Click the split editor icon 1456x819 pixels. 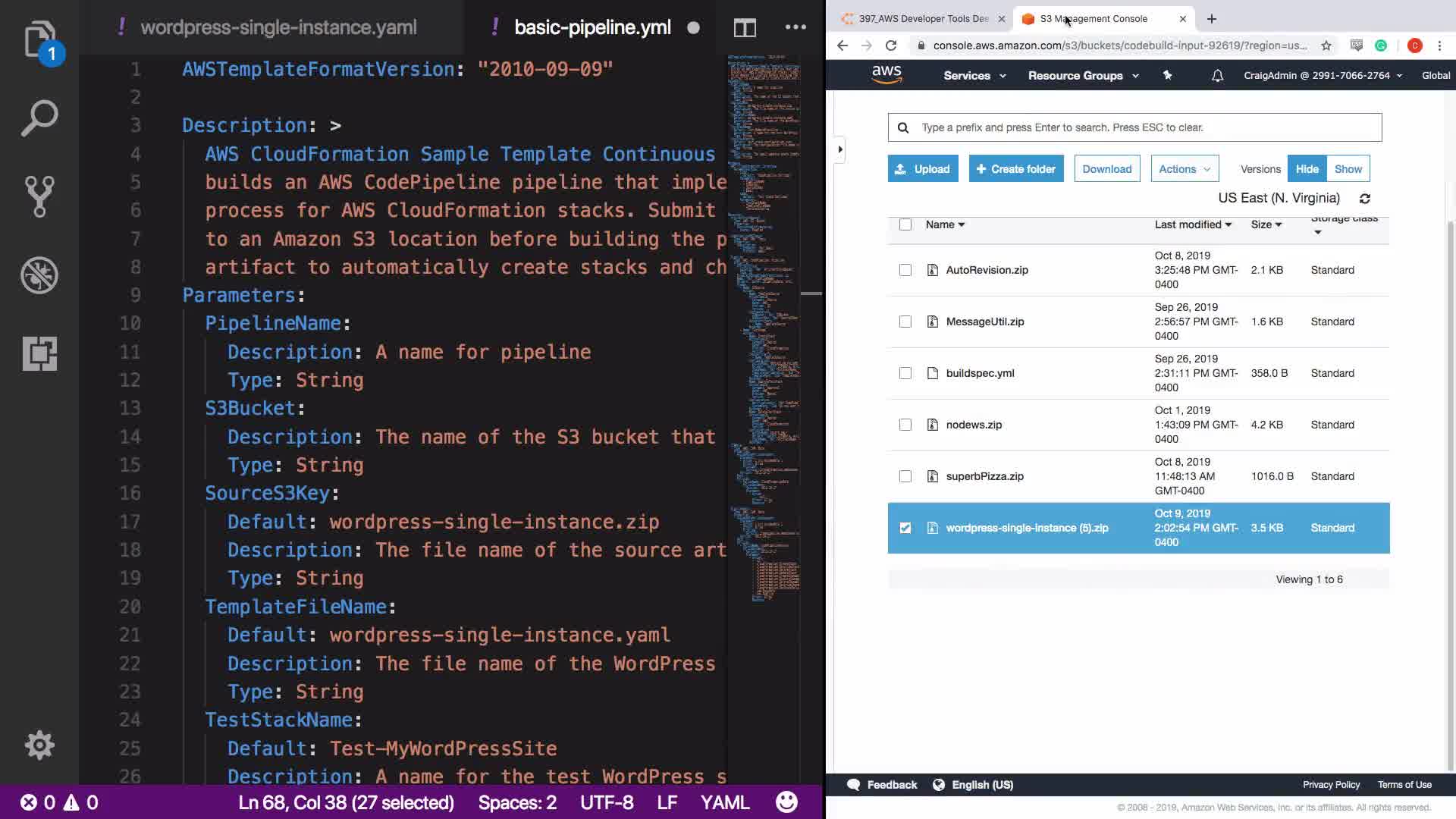pyautogui.click(x=745, y=28)
